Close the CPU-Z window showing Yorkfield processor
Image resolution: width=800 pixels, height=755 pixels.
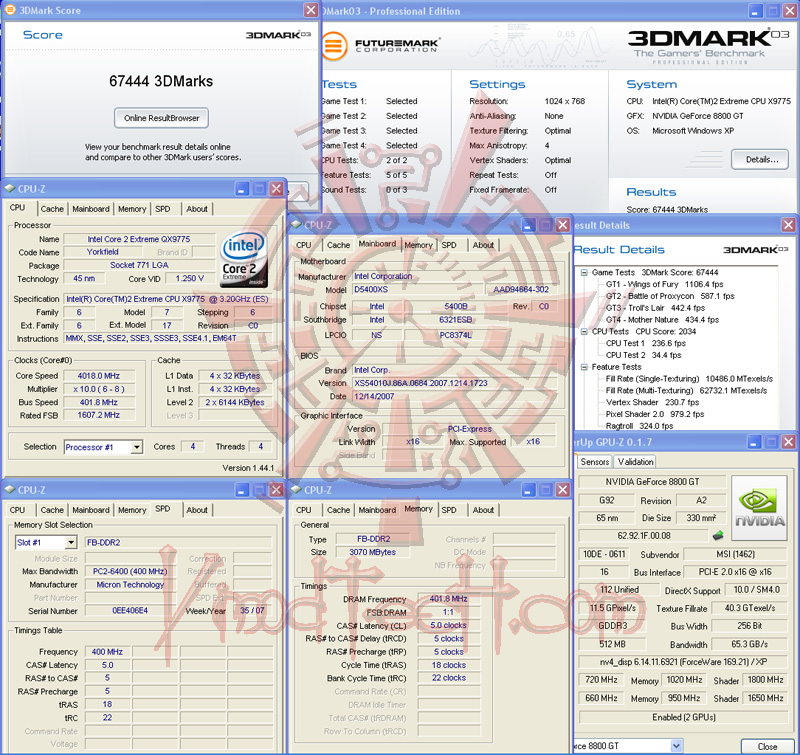pos(276,189)
